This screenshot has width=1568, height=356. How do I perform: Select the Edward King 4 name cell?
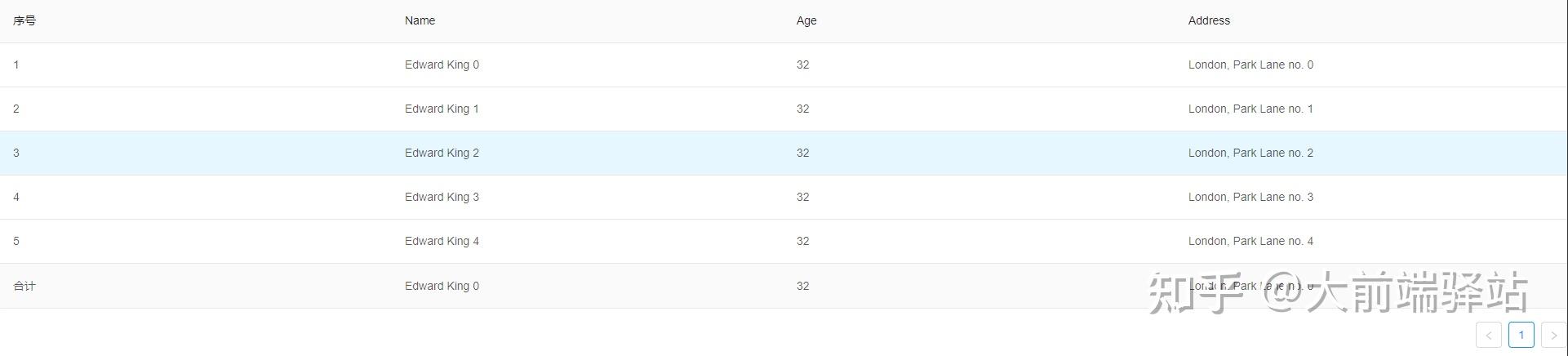coord(442,242)
